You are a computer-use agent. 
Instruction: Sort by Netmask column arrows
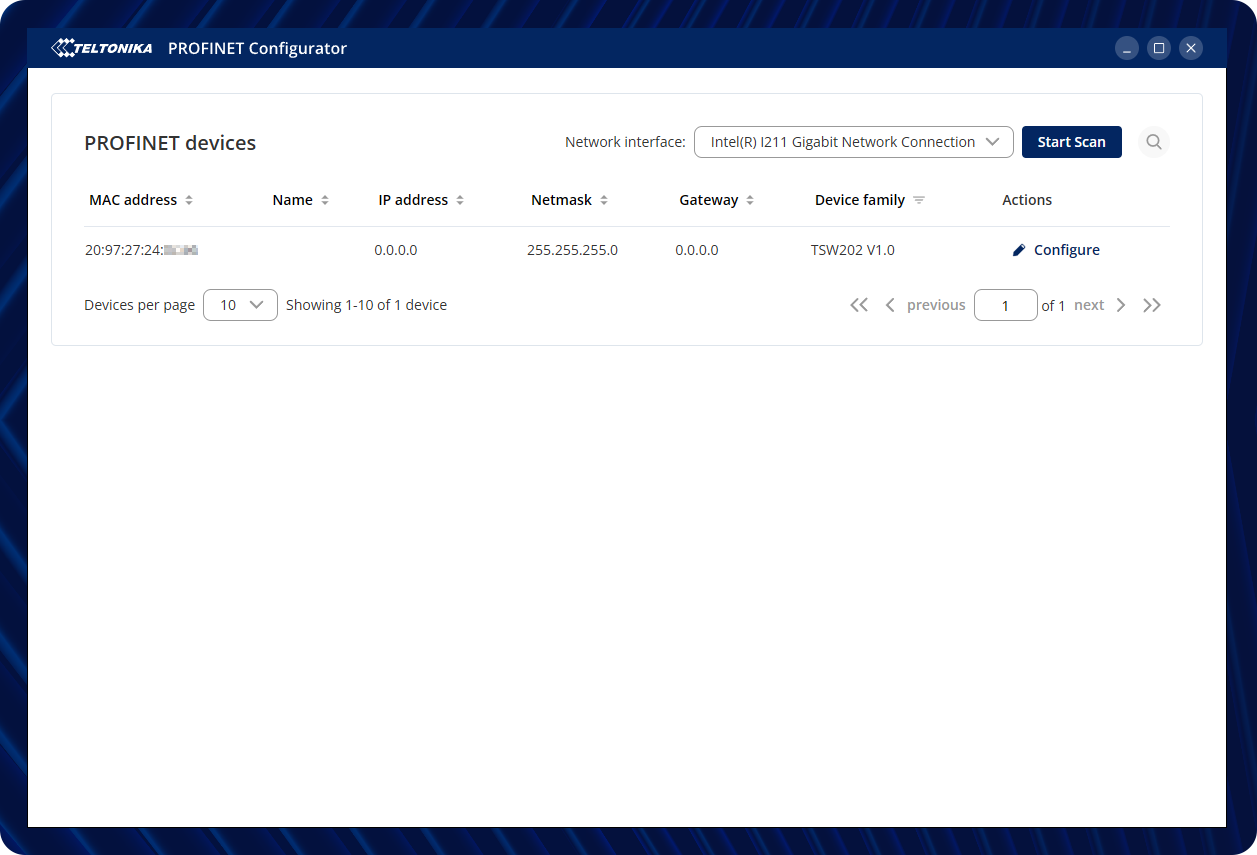[x=604, y=200]
